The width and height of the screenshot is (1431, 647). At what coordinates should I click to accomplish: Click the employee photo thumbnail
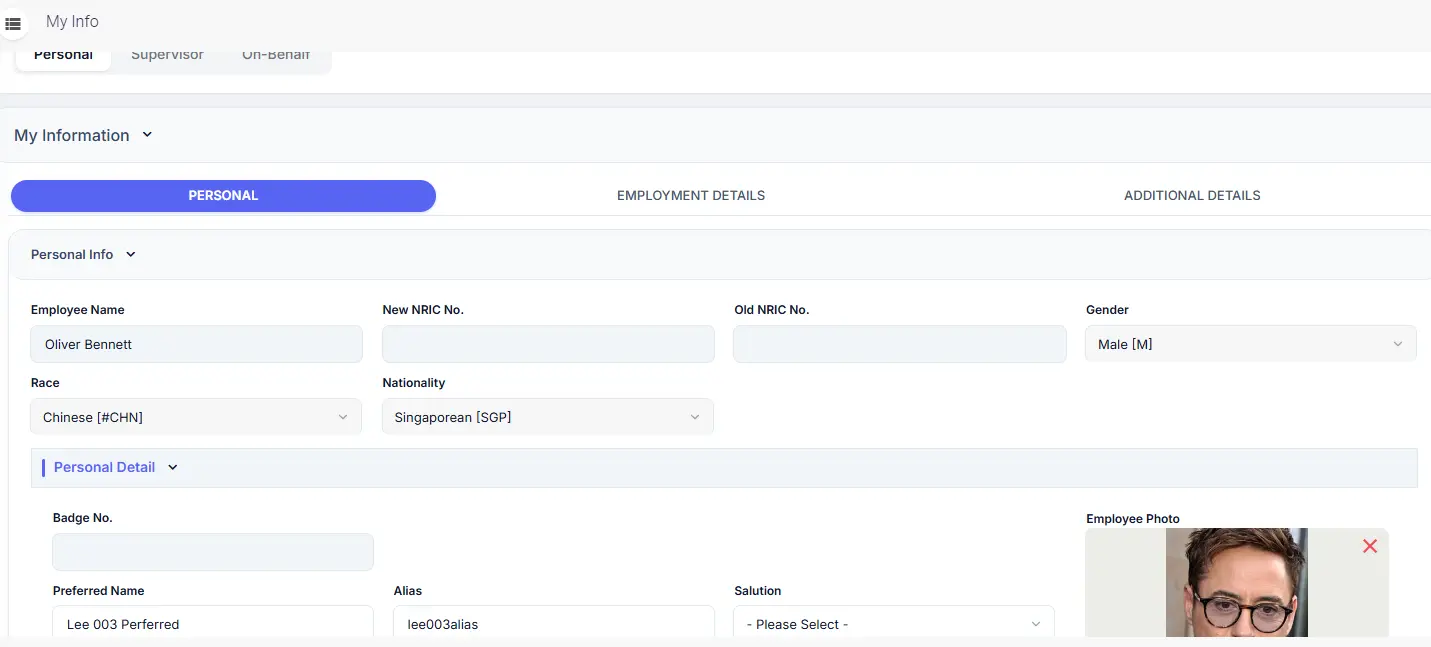tap(1237, 583)
